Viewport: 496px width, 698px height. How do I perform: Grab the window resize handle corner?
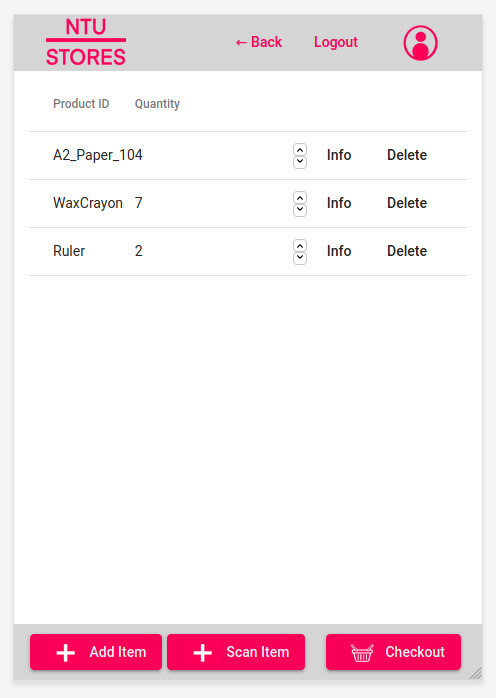476,673
